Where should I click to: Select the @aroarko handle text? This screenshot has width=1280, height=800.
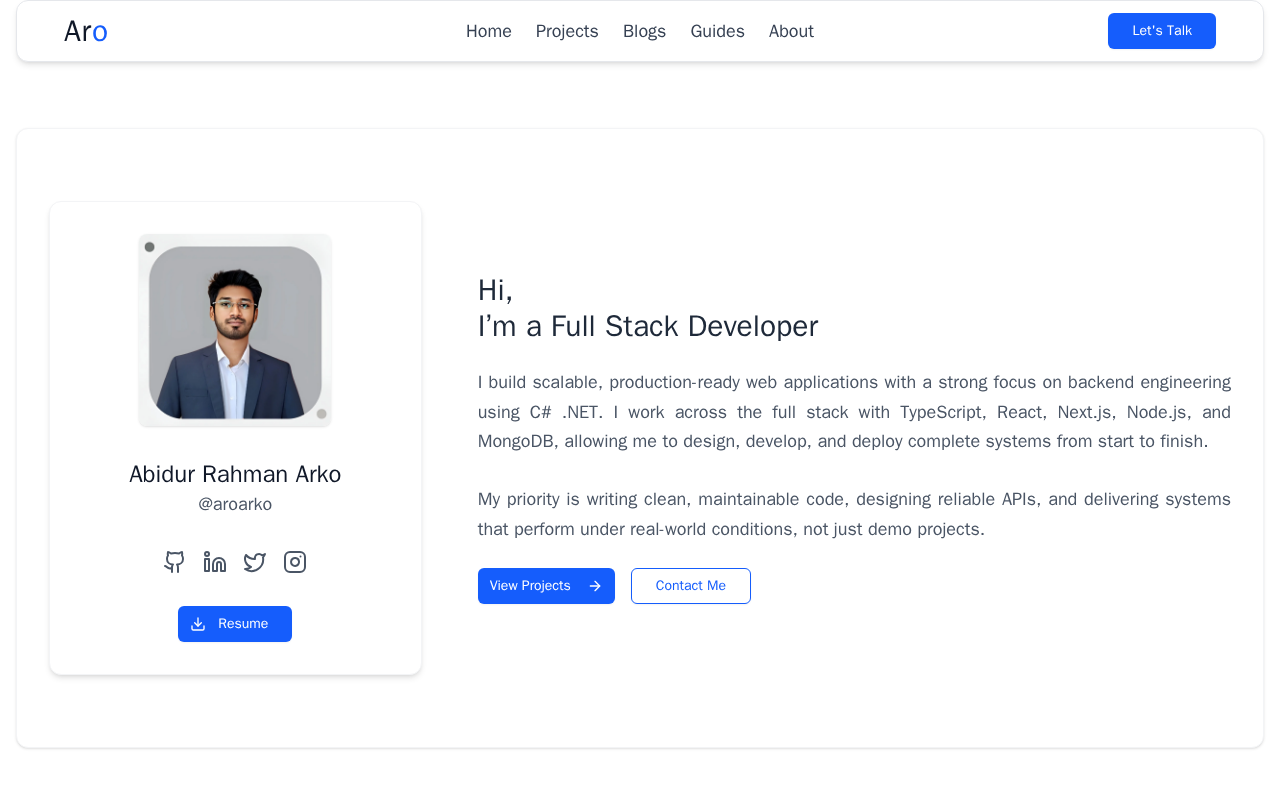(x=235, y=504)
